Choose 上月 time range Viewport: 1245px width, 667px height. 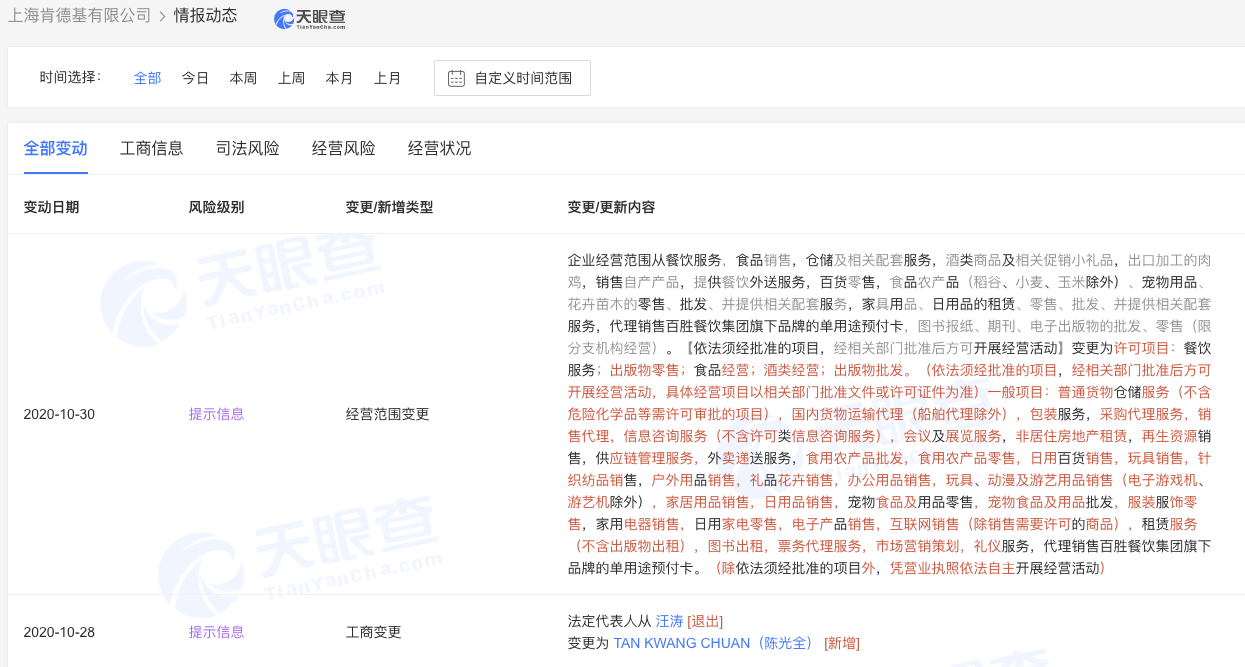click(x=387, y=78)
